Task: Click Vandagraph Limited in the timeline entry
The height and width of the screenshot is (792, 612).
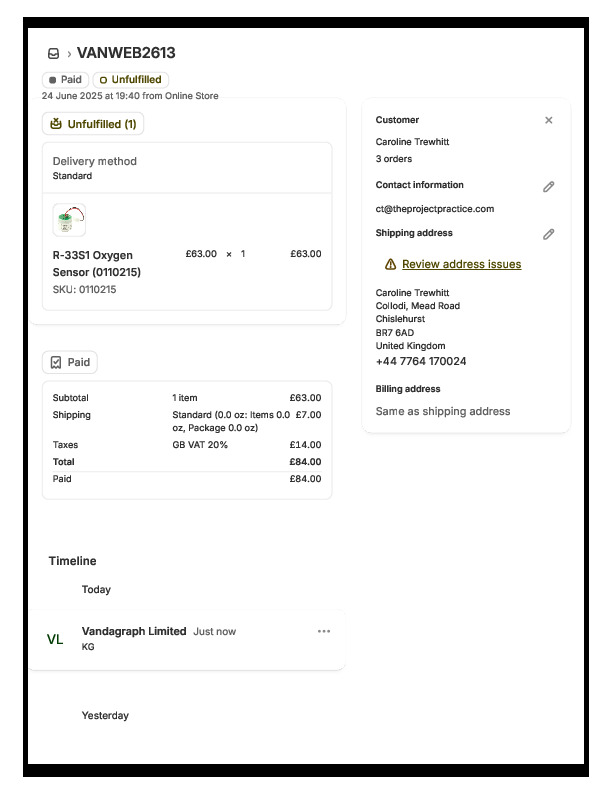Action: (x=134, y=632)
